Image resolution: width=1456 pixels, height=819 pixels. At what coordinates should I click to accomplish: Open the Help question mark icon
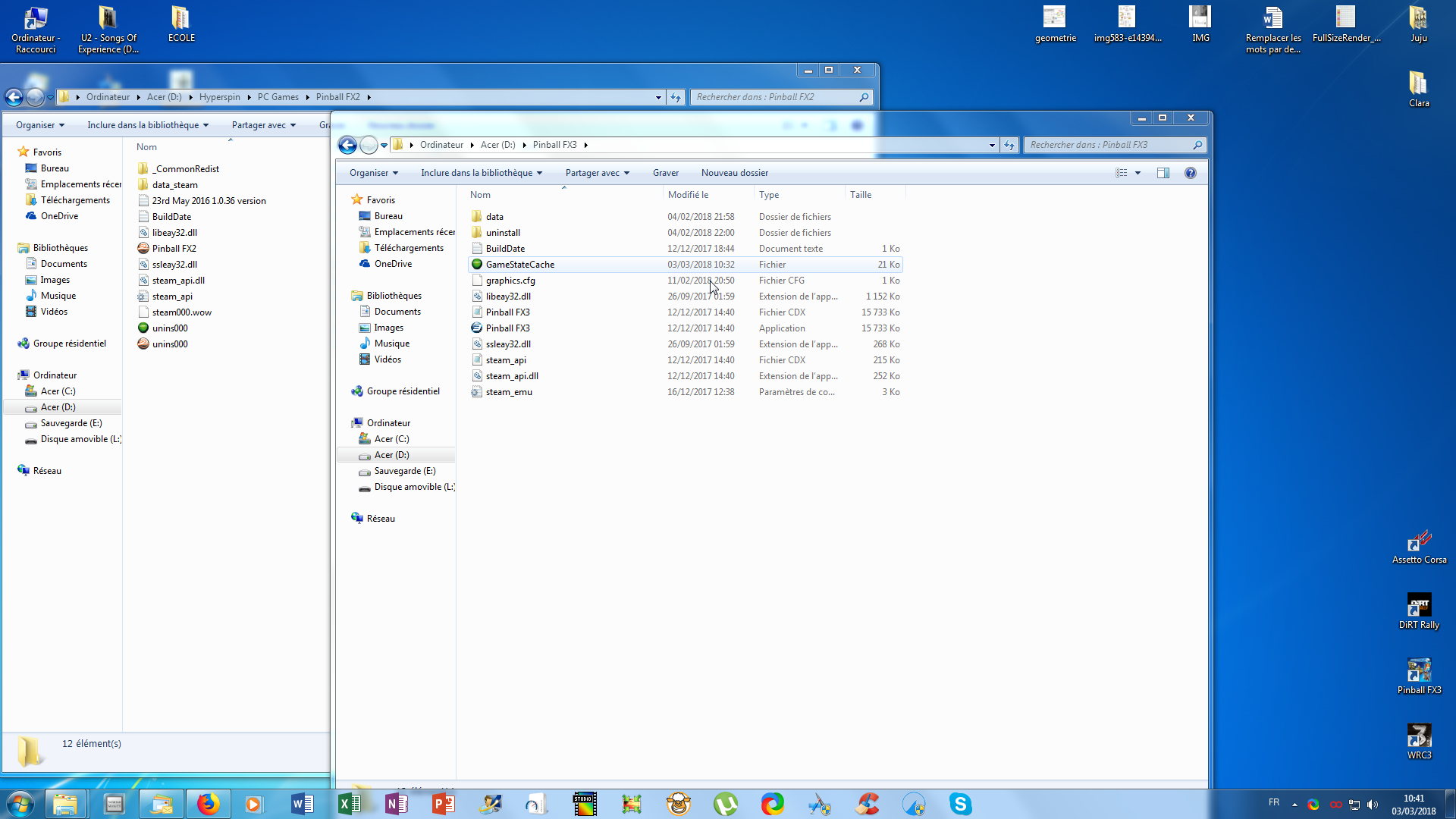click(x=1191, y=173)
